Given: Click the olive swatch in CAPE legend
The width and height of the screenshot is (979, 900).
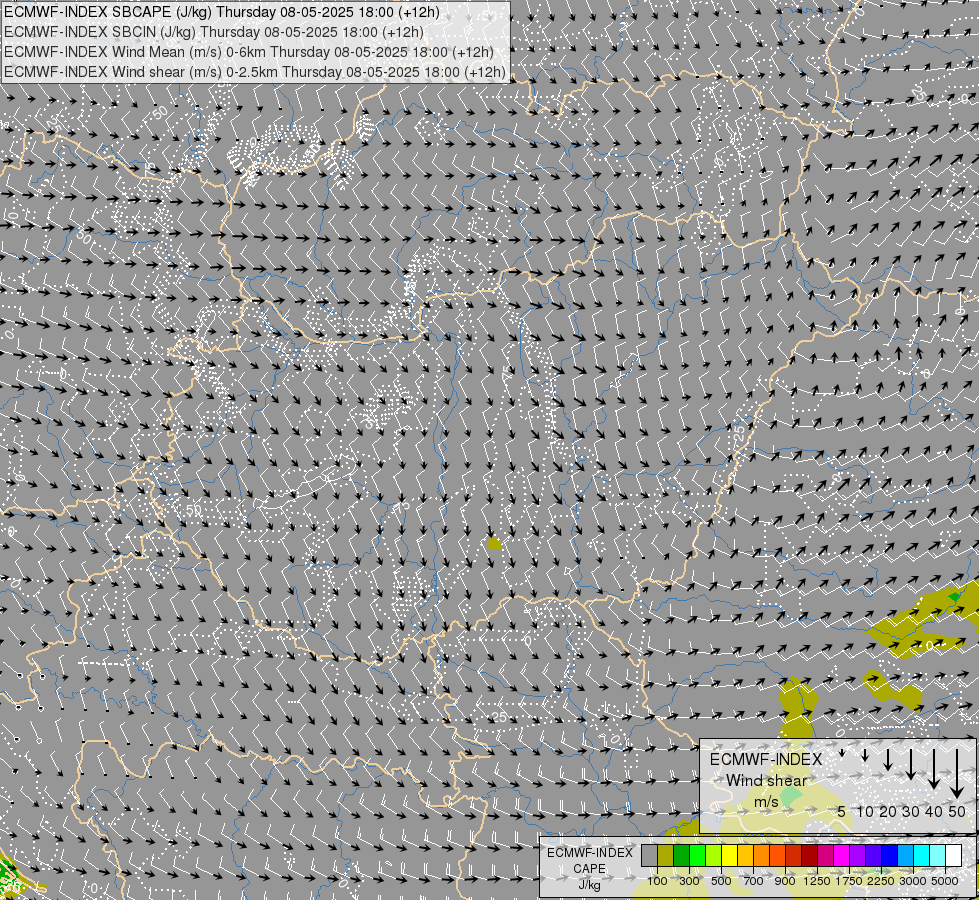Looking at the screenshot, I should 666,856.
